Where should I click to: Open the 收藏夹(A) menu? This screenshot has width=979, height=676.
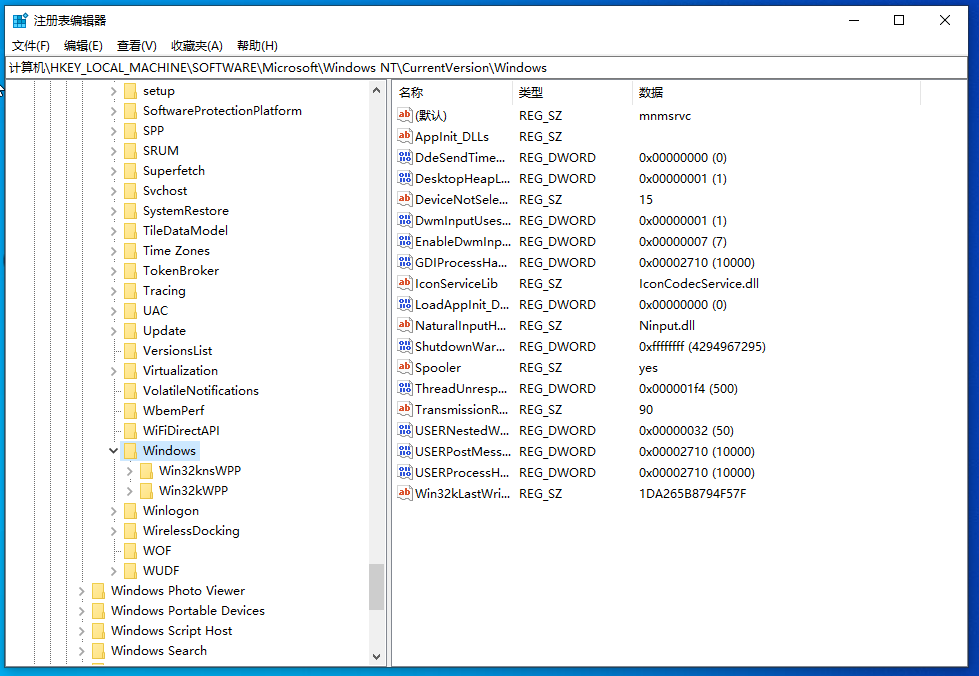click(197, 46)
